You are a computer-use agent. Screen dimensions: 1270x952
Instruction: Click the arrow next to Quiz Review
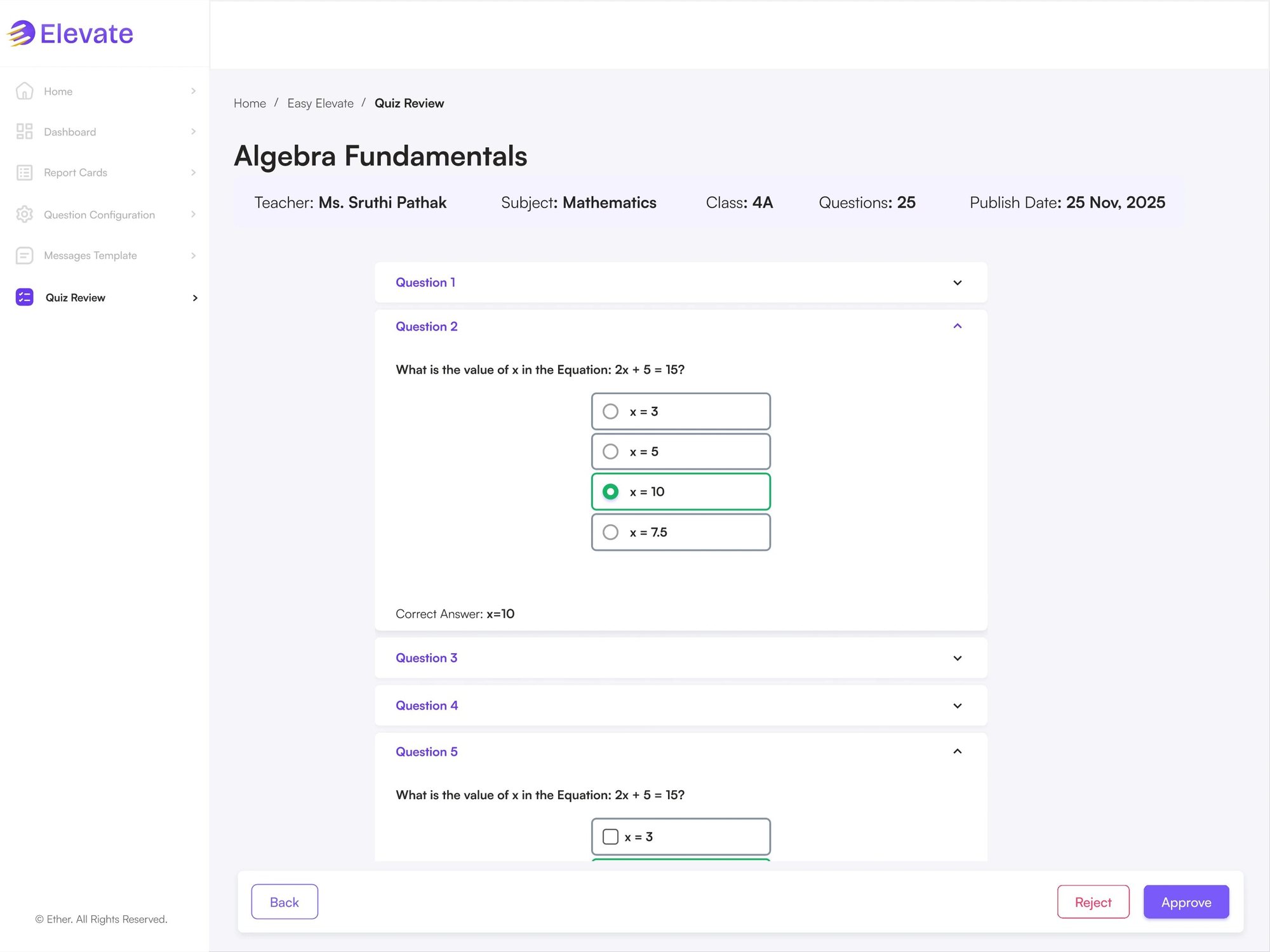pyautogui.click(x=195, y=298)
